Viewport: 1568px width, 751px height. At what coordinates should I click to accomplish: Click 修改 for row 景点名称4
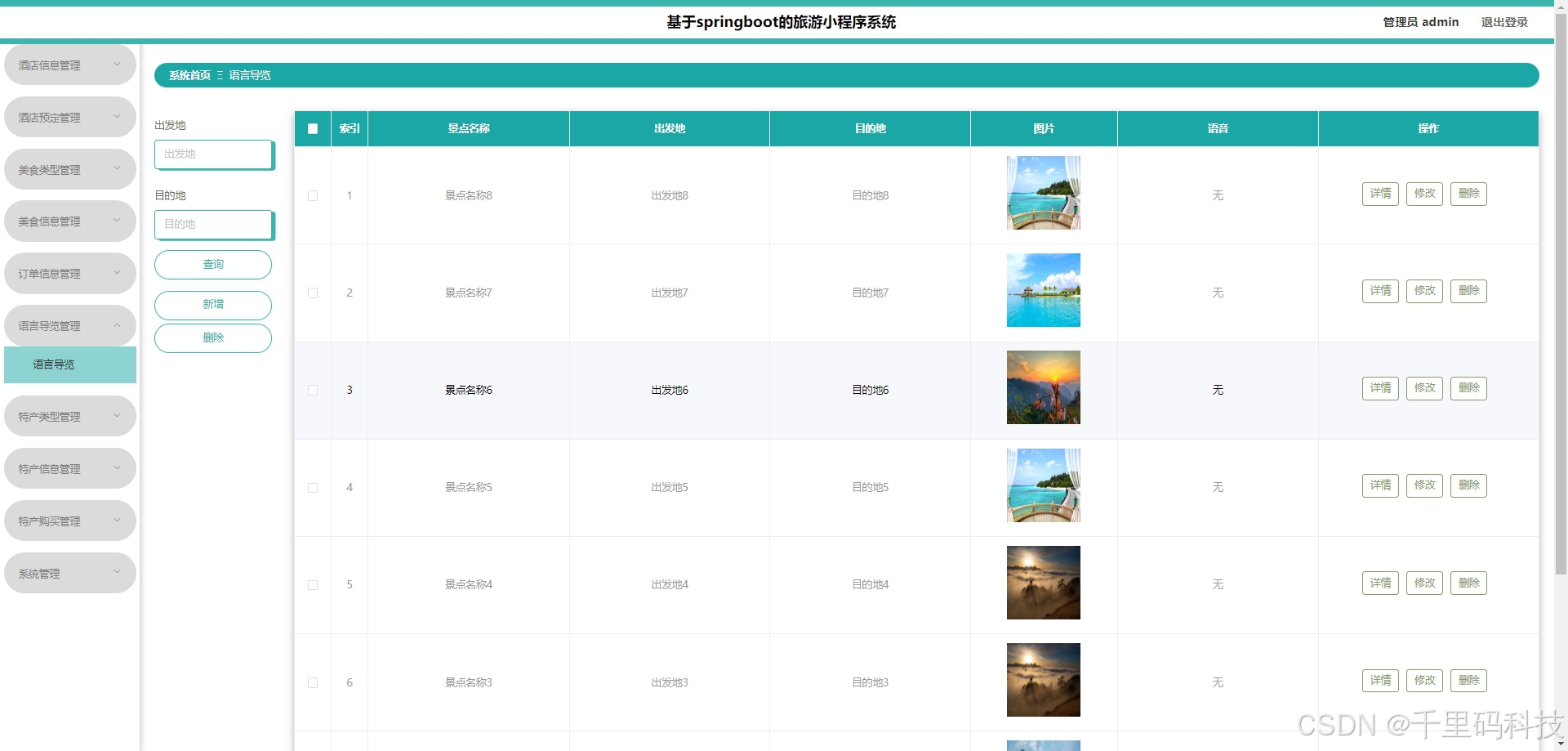click(1424, 583)
